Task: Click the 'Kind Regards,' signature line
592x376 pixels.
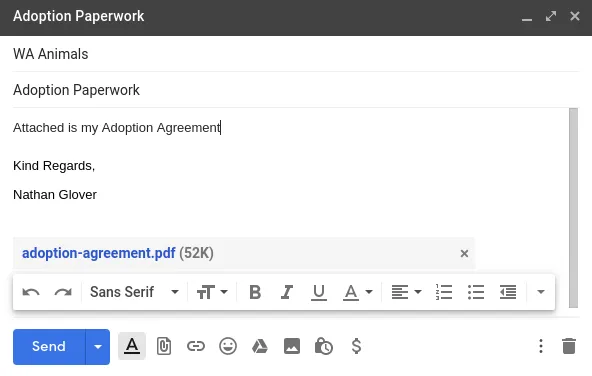Action: [x=54, y=166]
